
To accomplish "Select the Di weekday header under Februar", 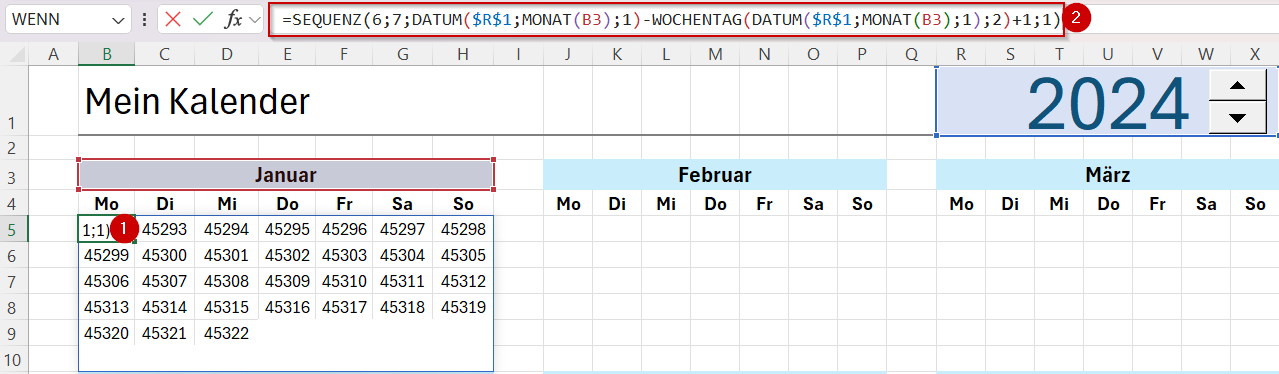I will tap(617, 204).
